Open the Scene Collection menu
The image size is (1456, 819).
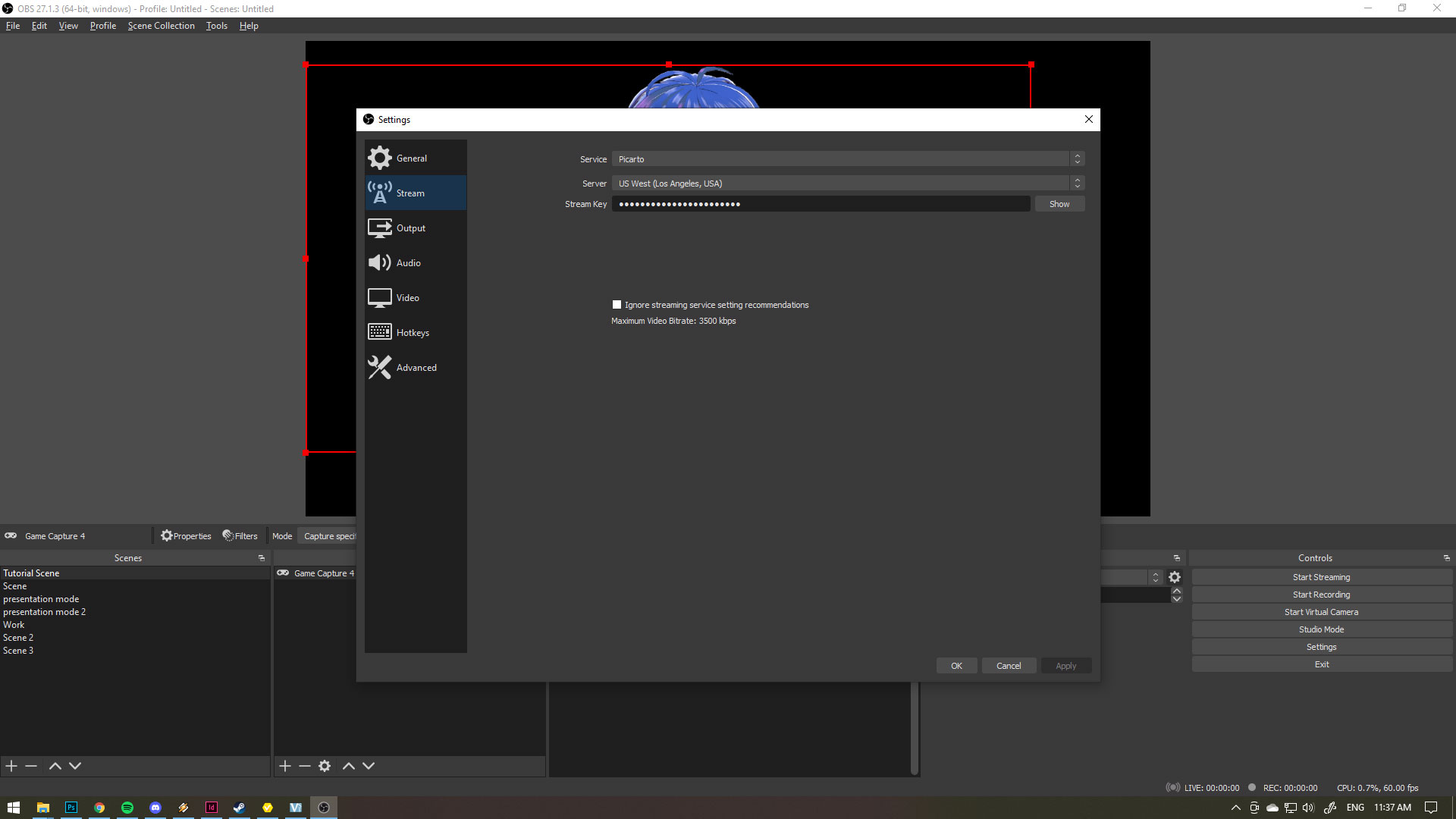(x=162, y=26)
